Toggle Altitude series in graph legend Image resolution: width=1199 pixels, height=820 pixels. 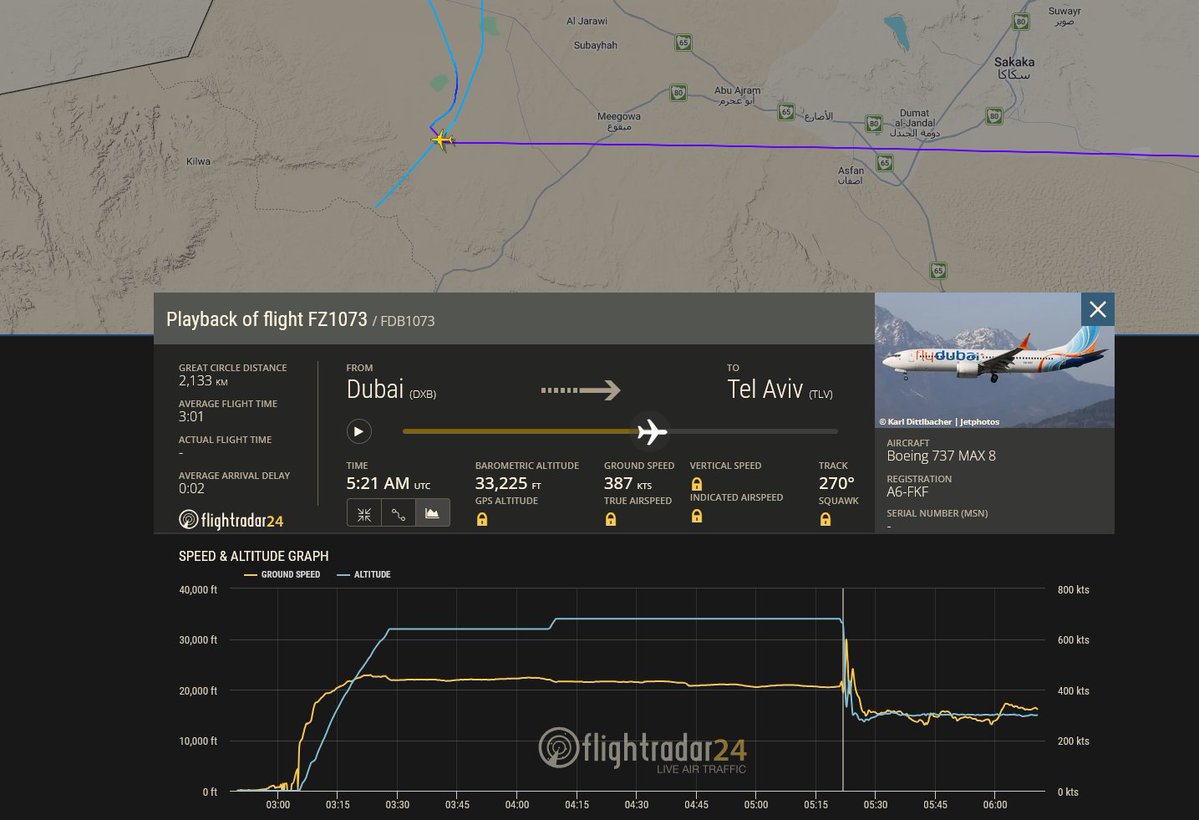(364, 574)
